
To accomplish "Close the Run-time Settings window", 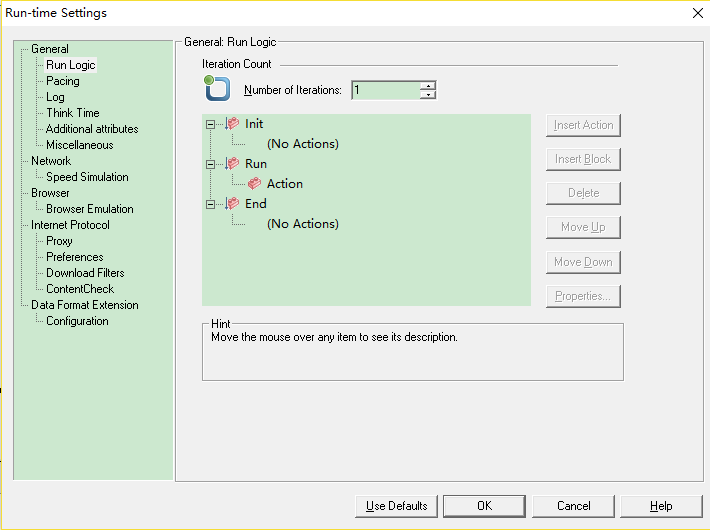I will click(698, 13).
